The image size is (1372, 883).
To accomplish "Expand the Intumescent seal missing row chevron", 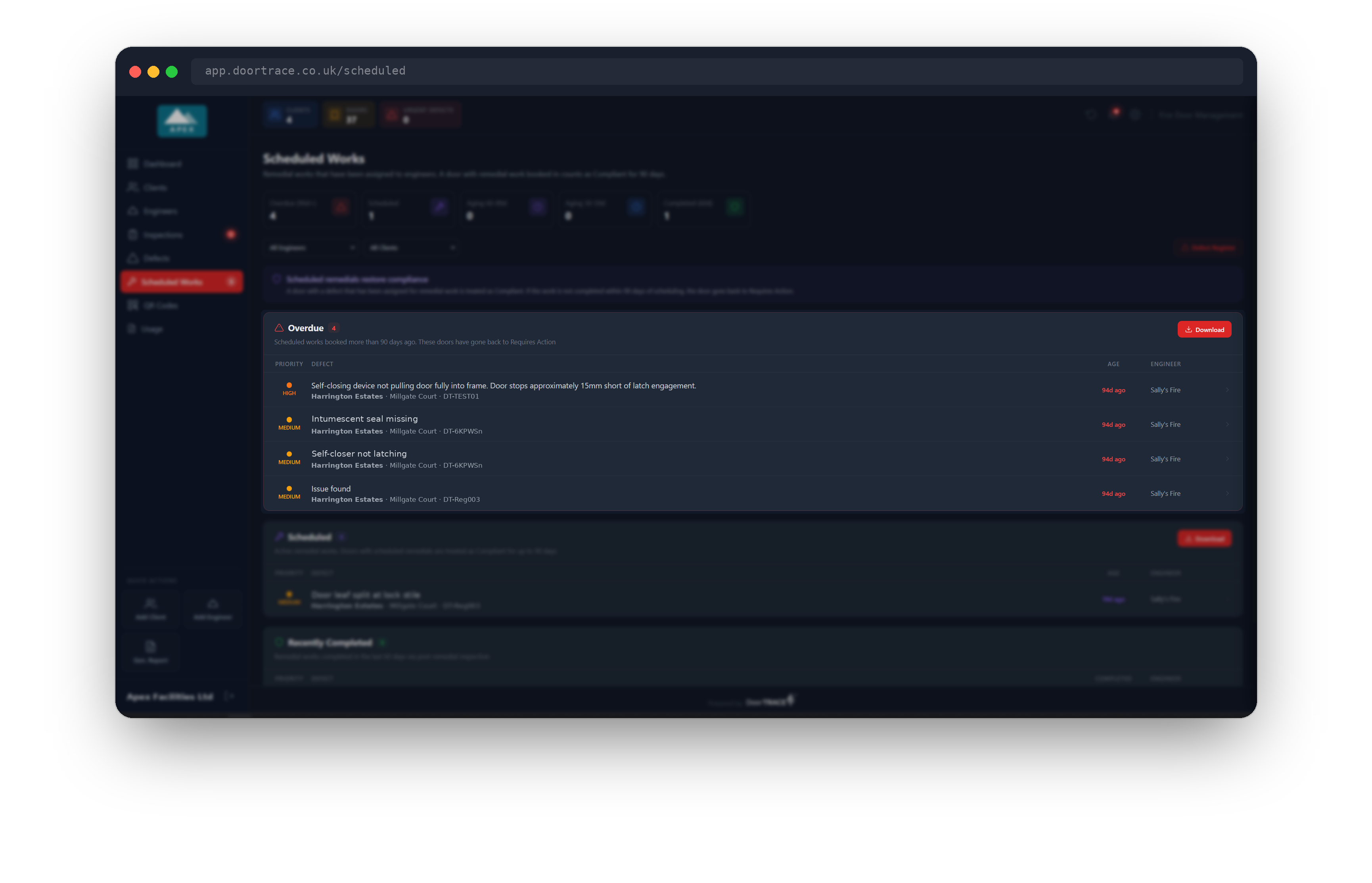I will coord(1227,424).
